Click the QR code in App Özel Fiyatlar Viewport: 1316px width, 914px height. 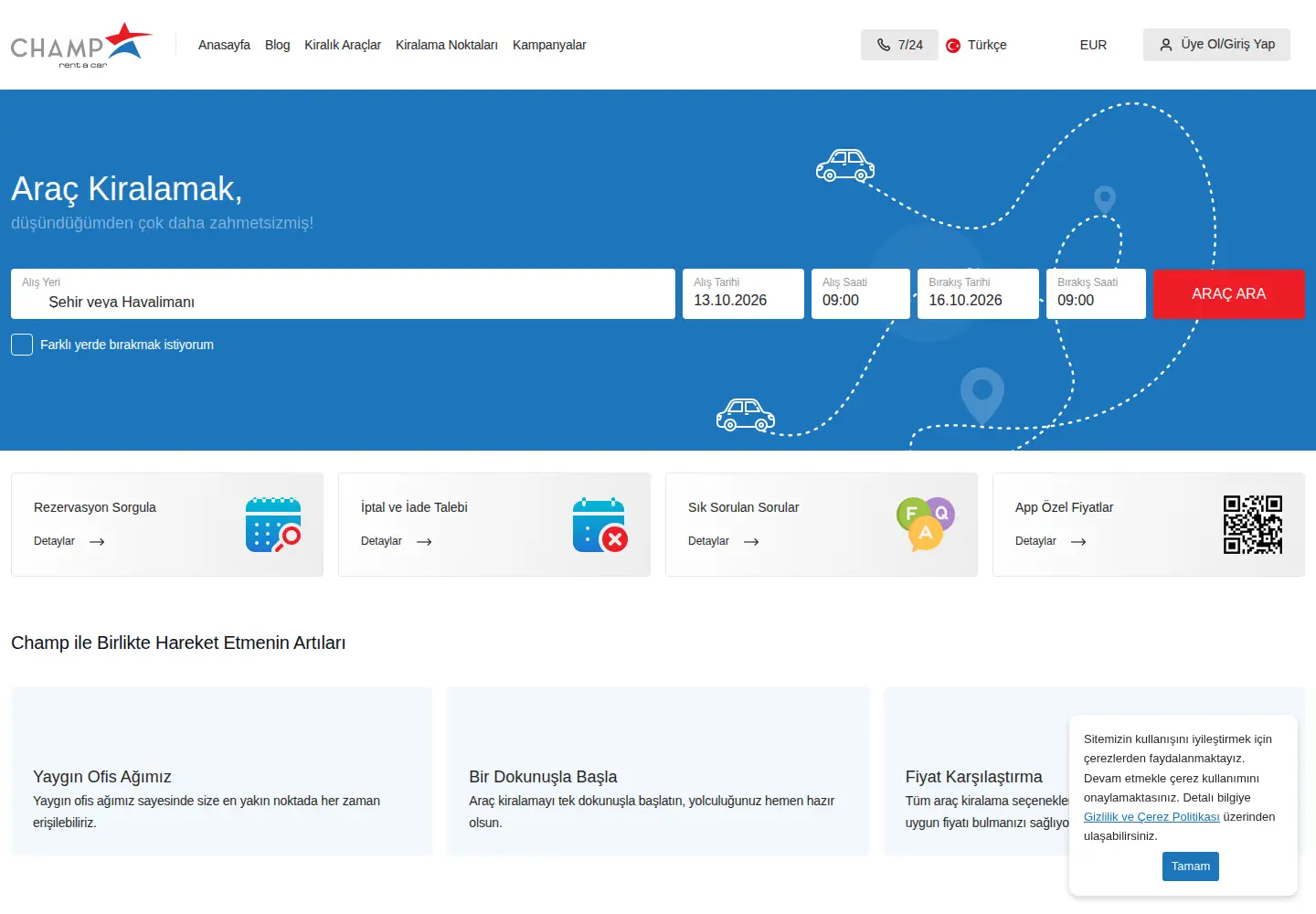point(1253,525)
